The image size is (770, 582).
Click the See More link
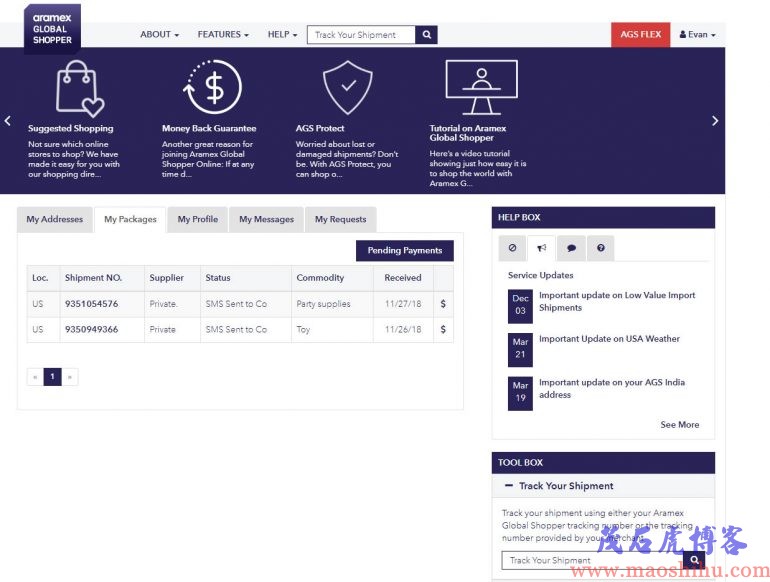click(680, 424)
